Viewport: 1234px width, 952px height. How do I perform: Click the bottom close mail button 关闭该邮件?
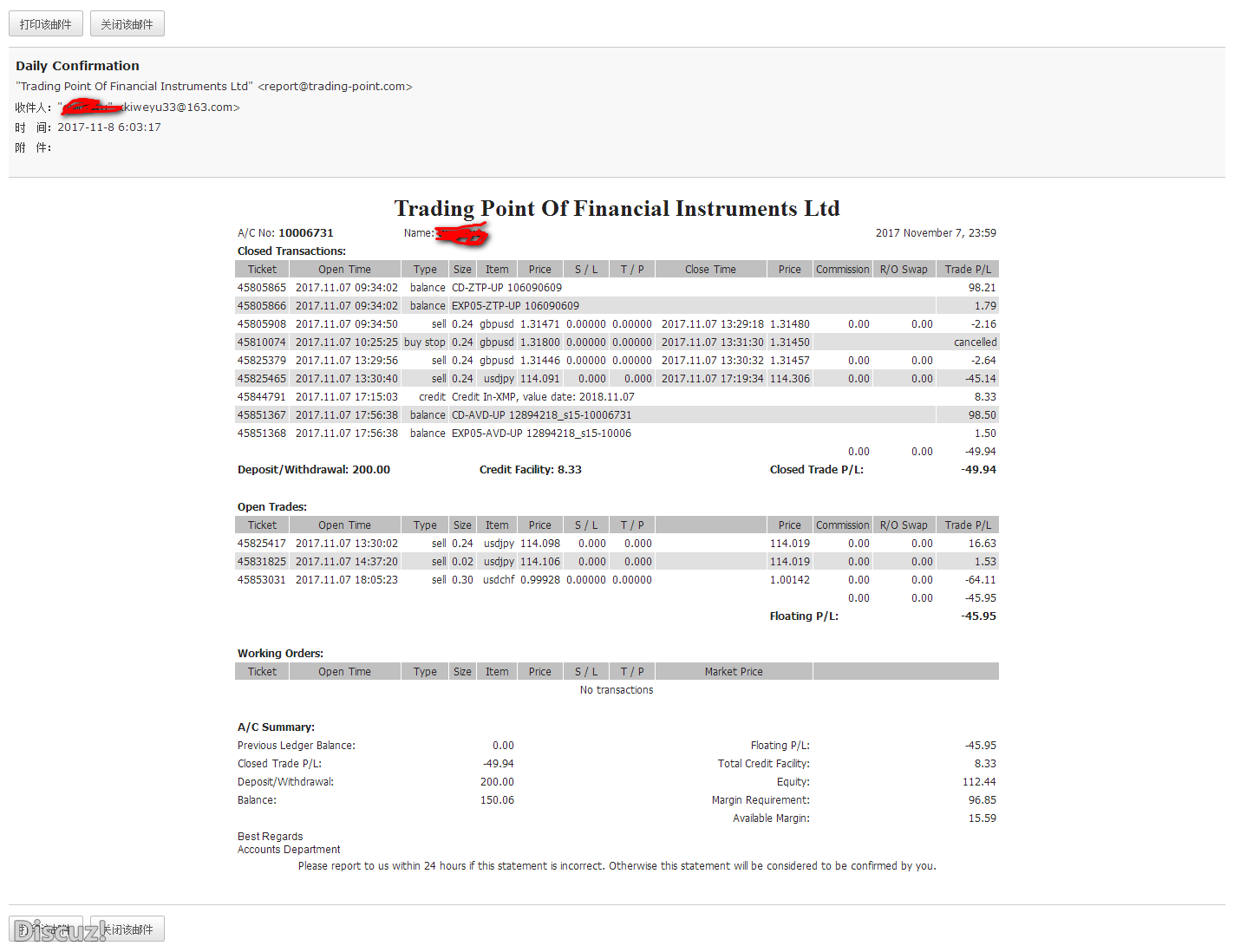coord(127,929)
